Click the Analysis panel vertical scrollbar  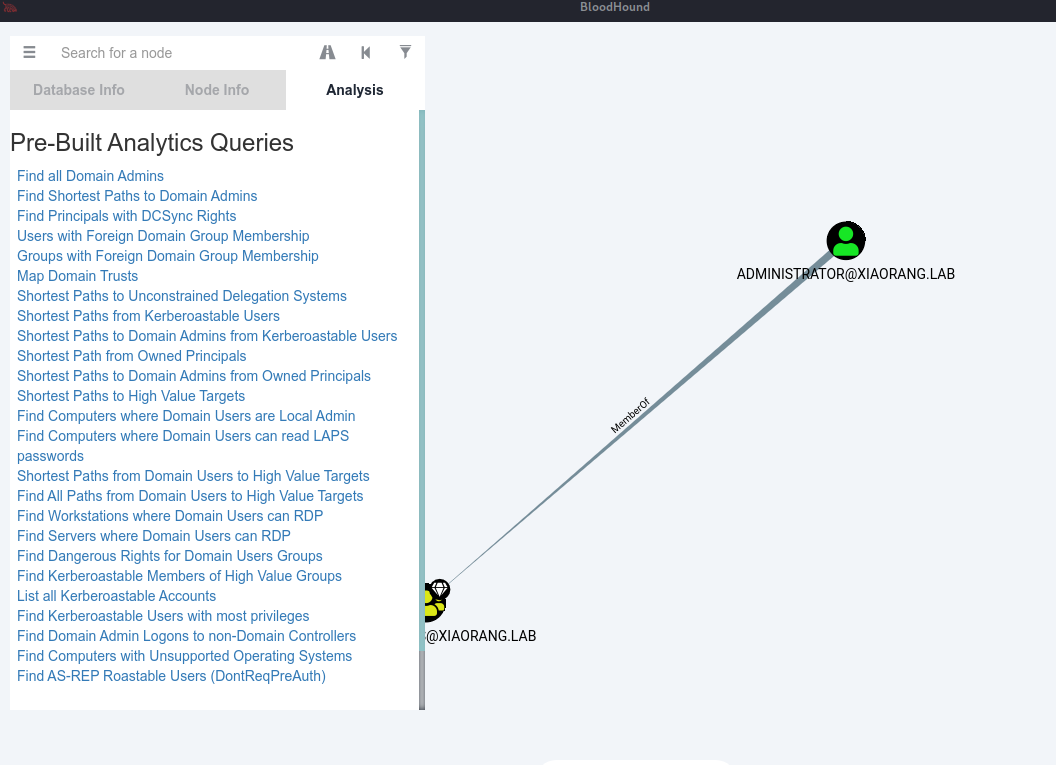[x=422, y=400]
